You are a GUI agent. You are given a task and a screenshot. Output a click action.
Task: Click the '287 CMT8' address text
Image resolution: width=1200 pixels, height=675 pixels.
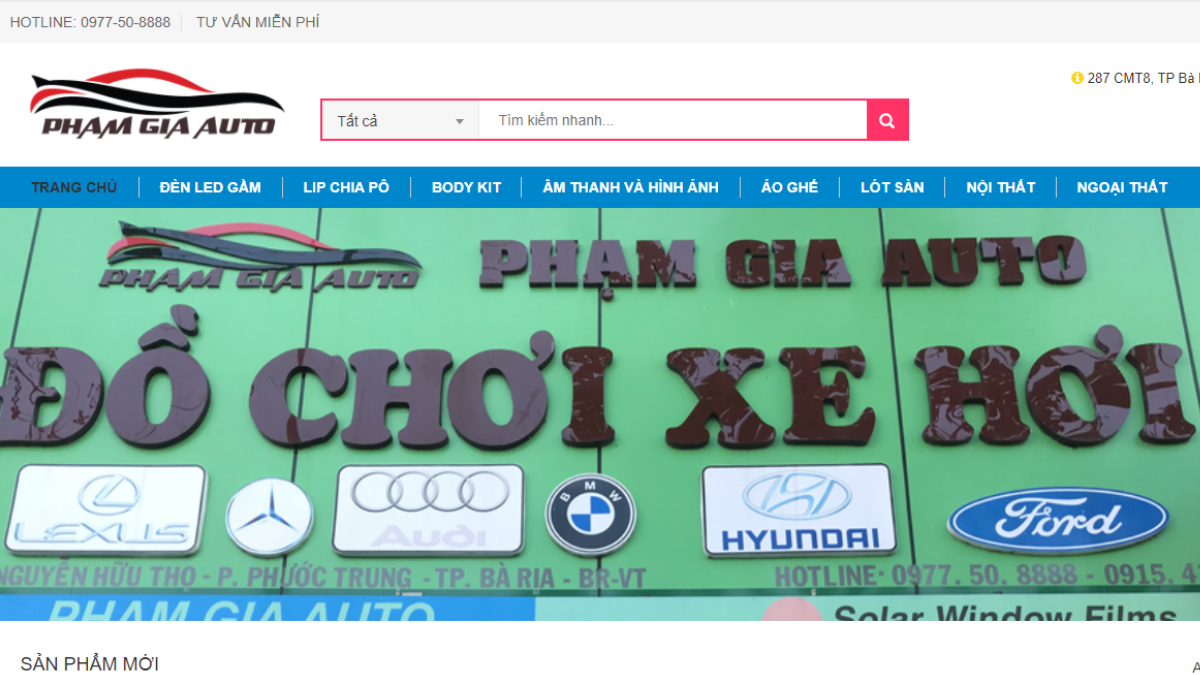[x=1143, y=78]
